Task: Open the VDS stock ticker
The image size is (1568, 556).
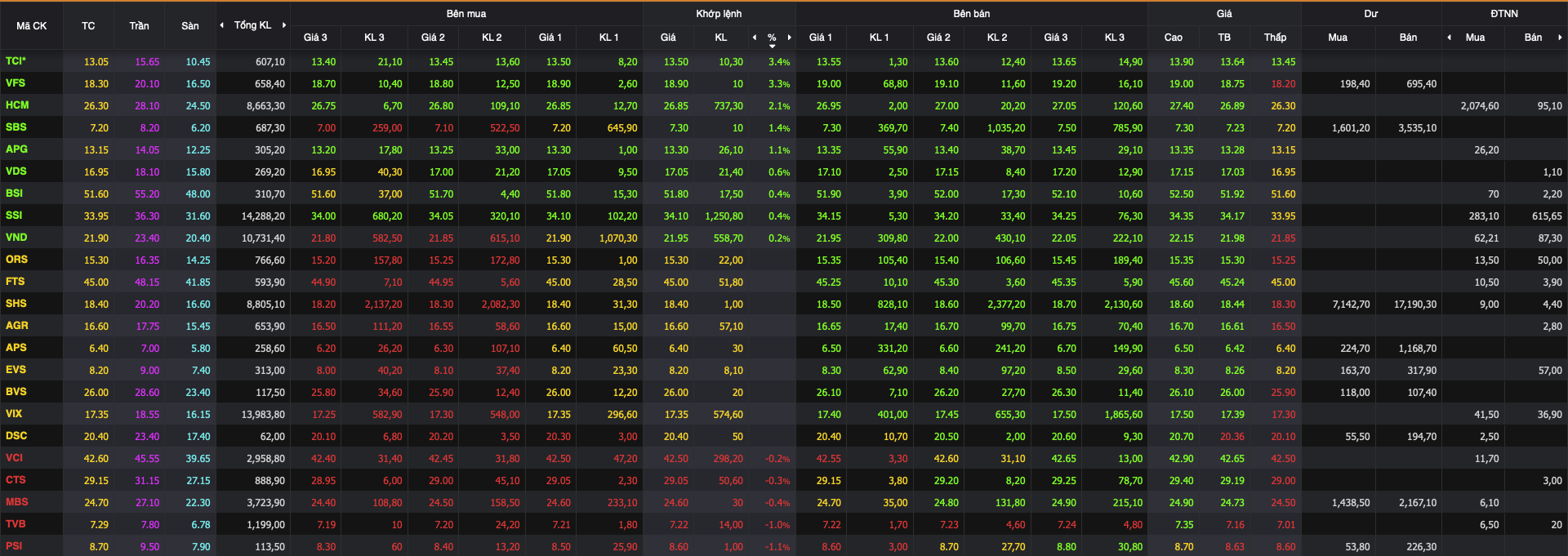Action: pyautogui.click(x=16, y=171)
